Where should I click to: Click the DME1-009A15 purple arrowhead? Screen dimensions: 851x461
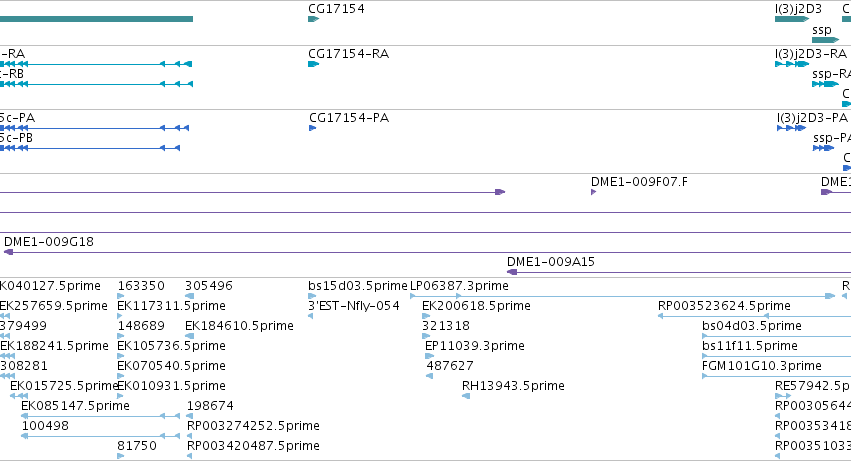(511, 272)
